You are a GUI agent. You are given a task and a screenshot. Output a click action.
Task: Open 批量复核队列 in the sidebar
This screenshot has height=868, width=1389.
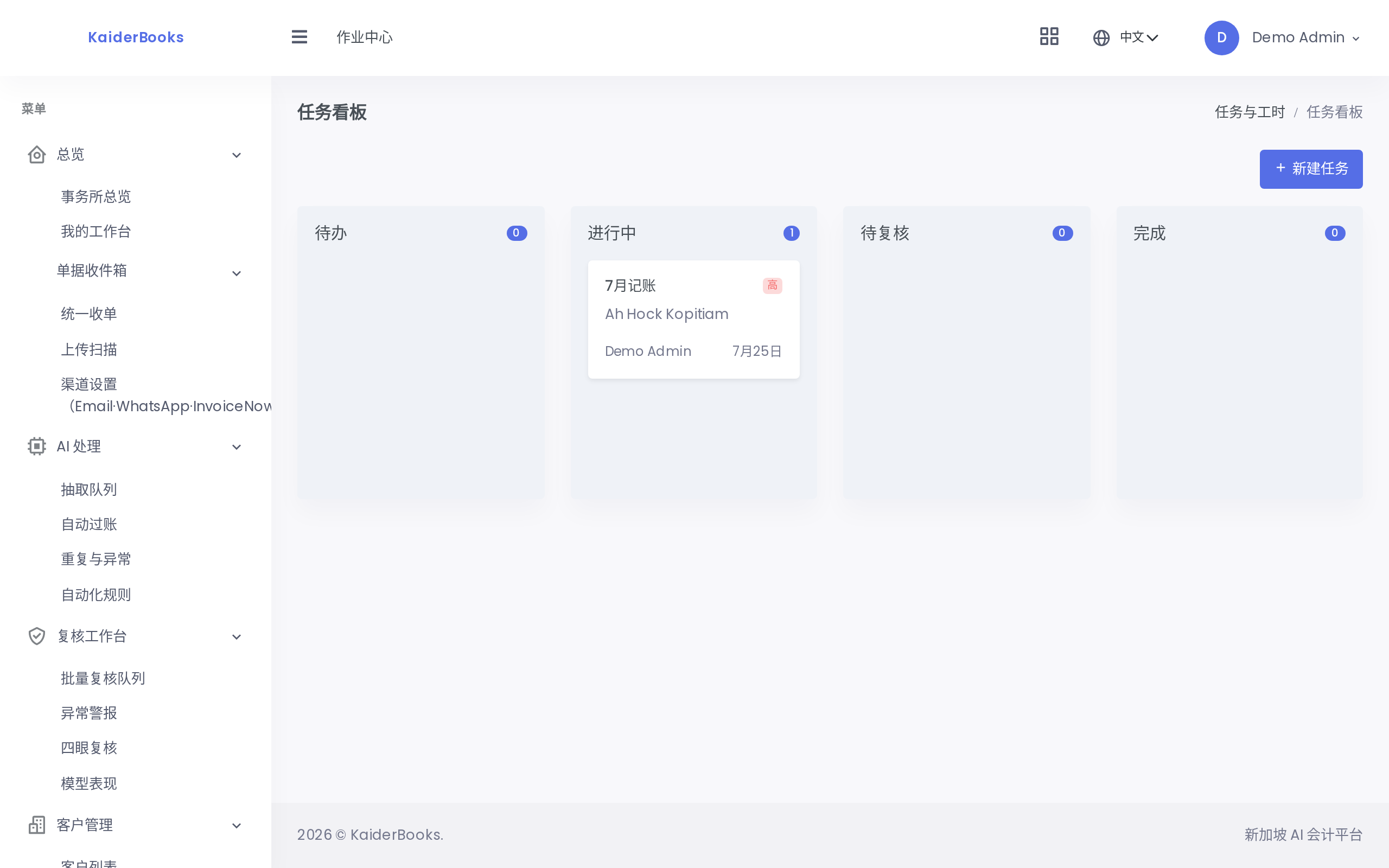click(x=103, y=679)
